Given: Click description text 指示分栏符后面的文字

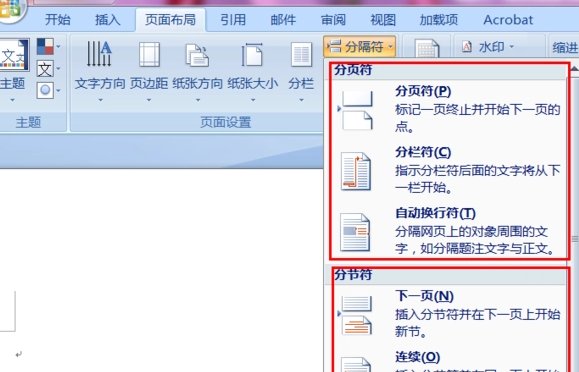Looking at the screenshot, I should 477,179.
